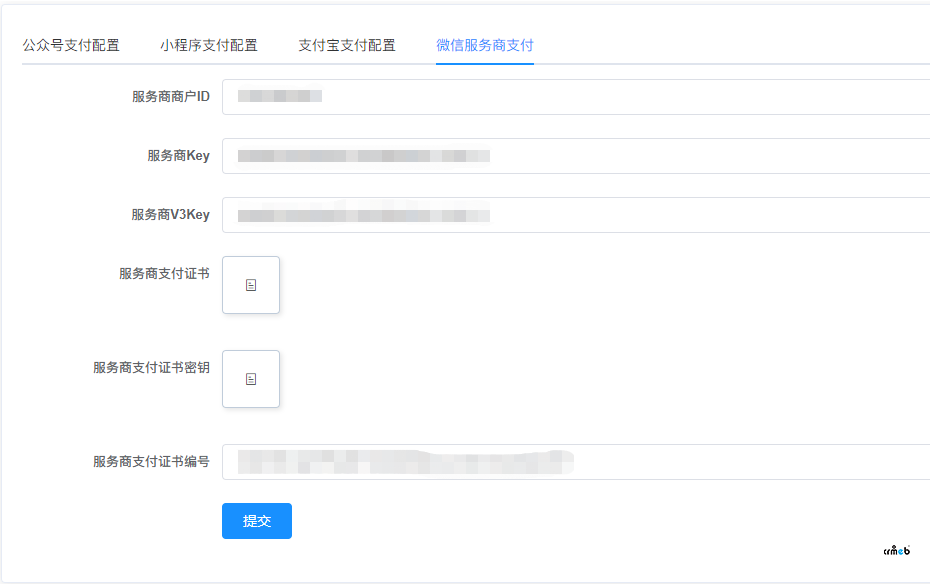Go to the 微信服务商支付 tab
The width and height of the screenshot is (930, 584).
pyautogui.click(x=485, y=45)
